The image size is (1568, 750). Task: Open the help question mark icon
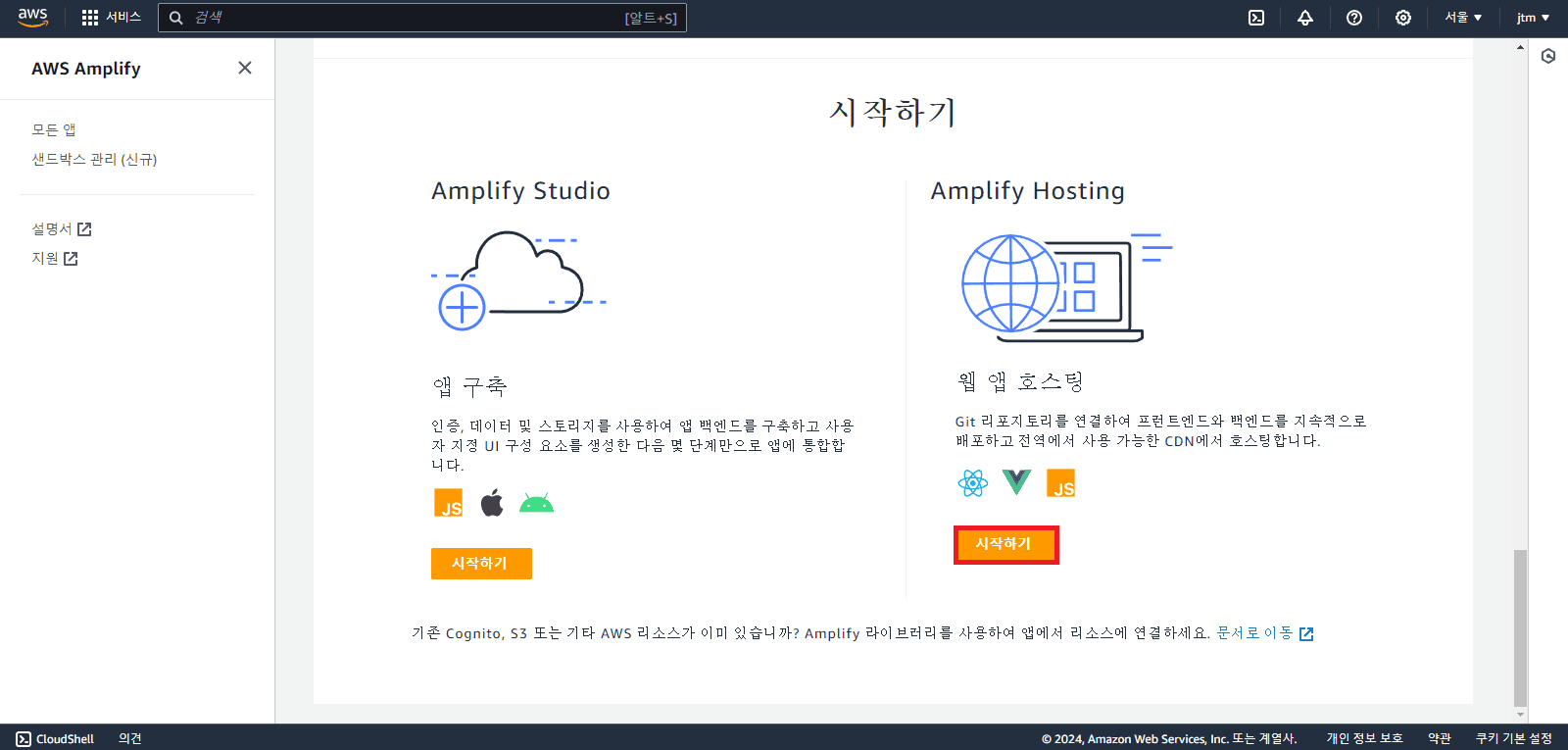(x=1354, y=18)
